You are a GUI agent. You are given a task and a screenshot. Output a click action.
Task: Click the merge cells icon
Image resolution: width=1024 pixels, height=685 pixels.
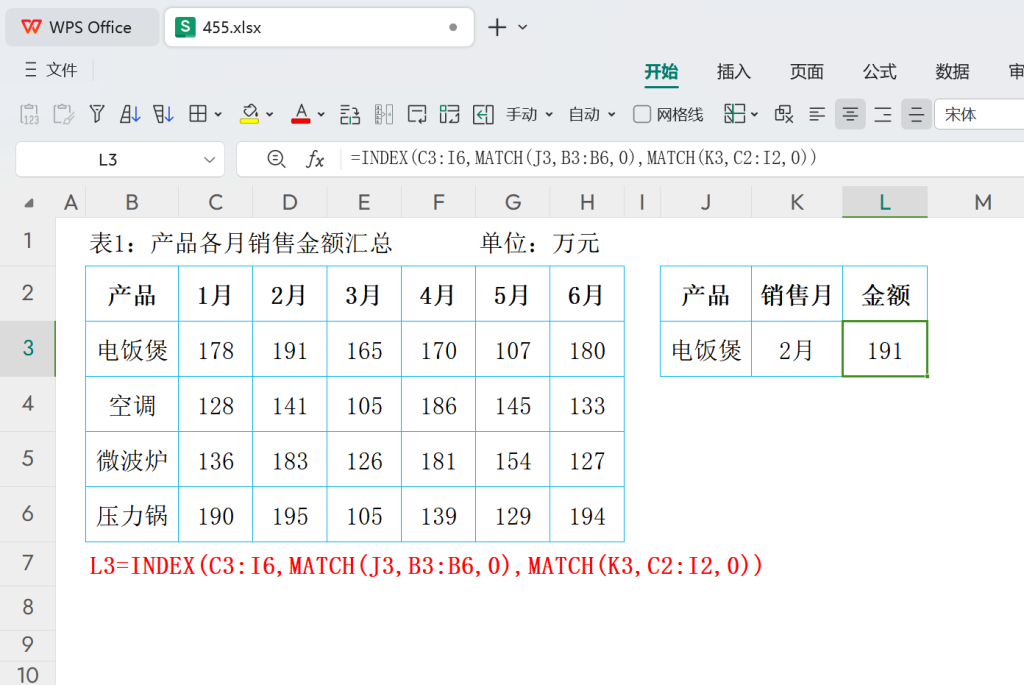(449, 114)
